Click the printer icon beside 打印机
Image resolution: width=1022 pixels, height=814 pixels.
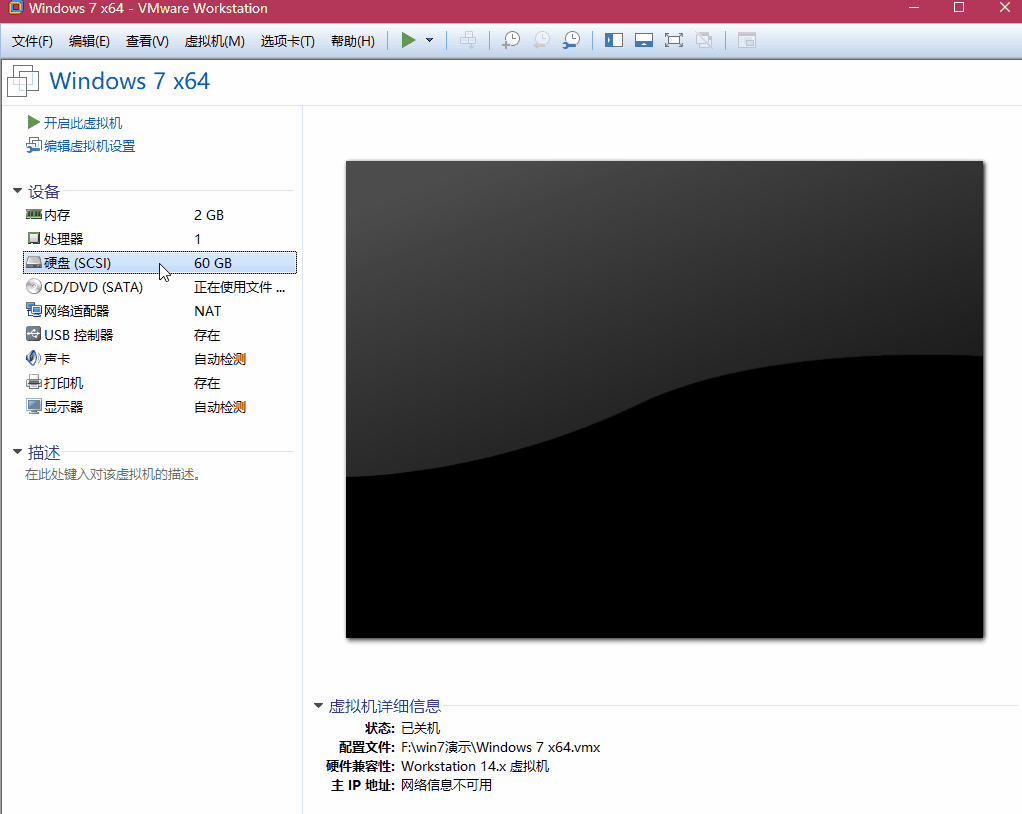click(x=33, y=383)
